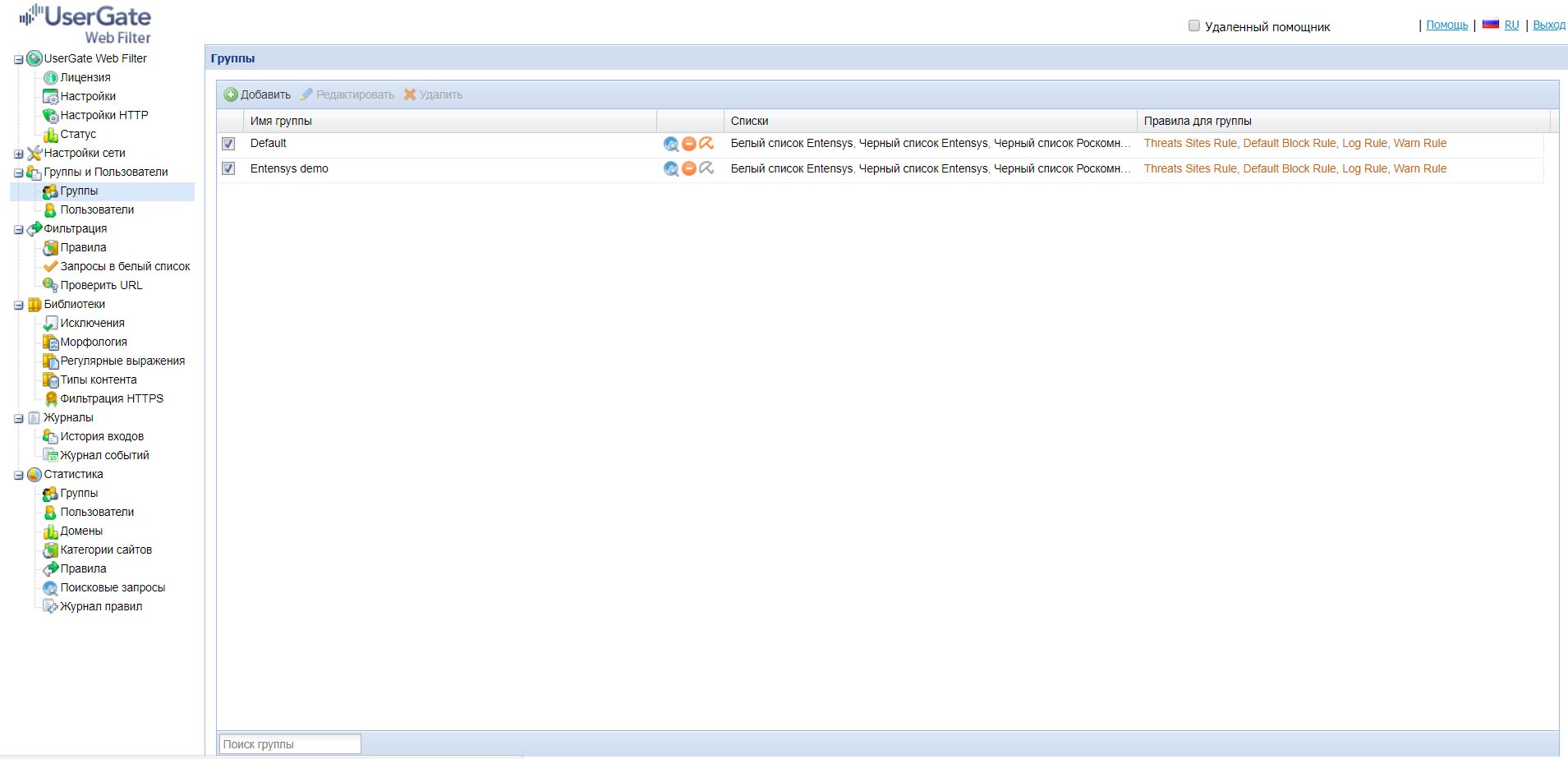Focus the Поиск группы search field
This screenshot has width=1568, height=759.
tap(290, 744)
